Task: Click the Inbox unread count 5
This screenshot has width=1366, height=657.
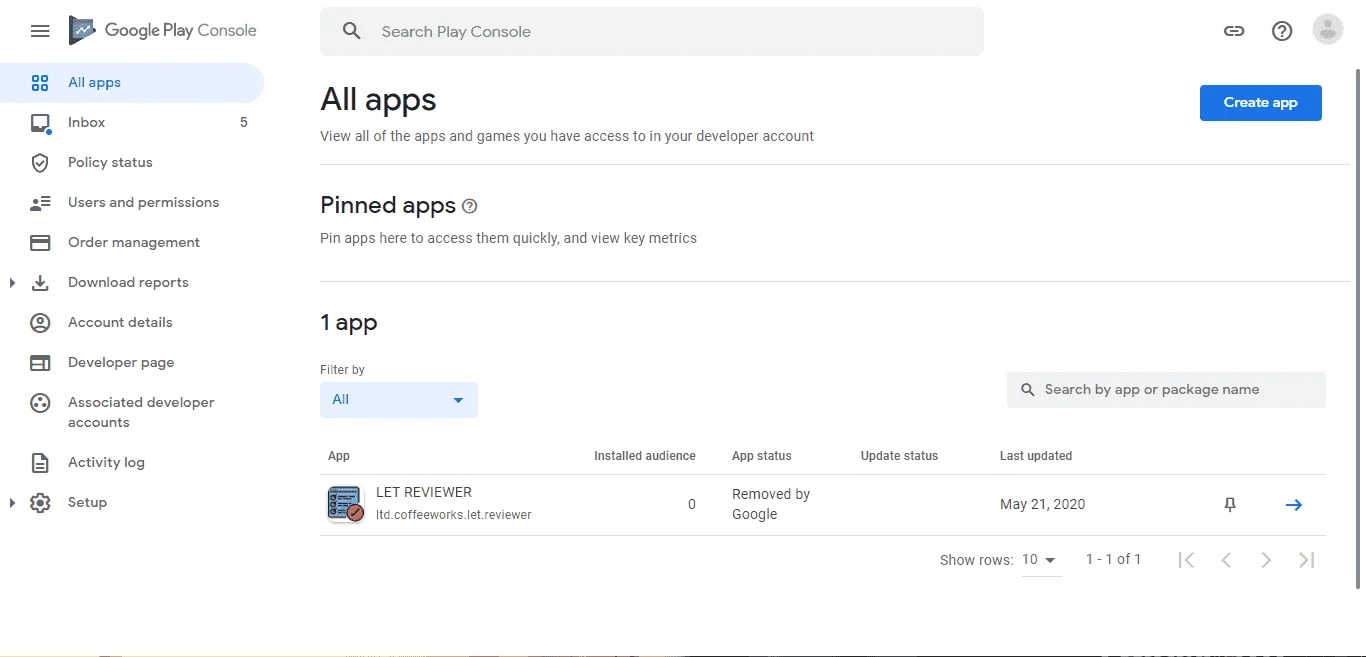Action: [x=244, y=123]
